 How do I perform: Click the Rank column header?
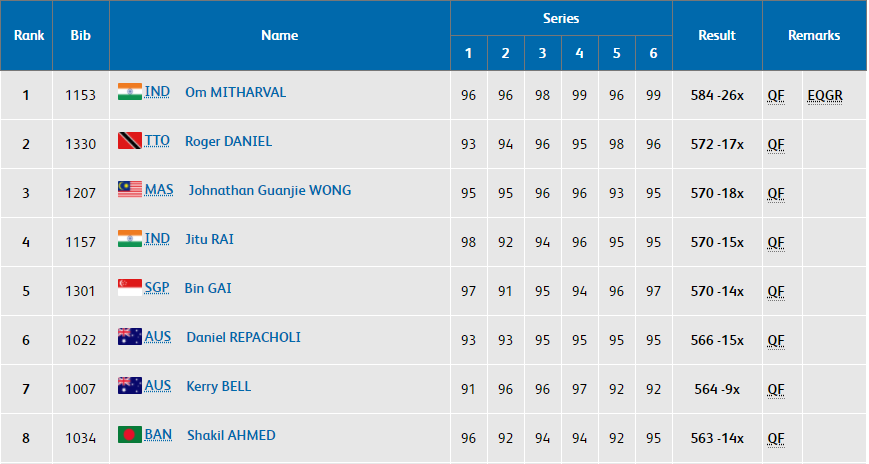coord(26,35)
